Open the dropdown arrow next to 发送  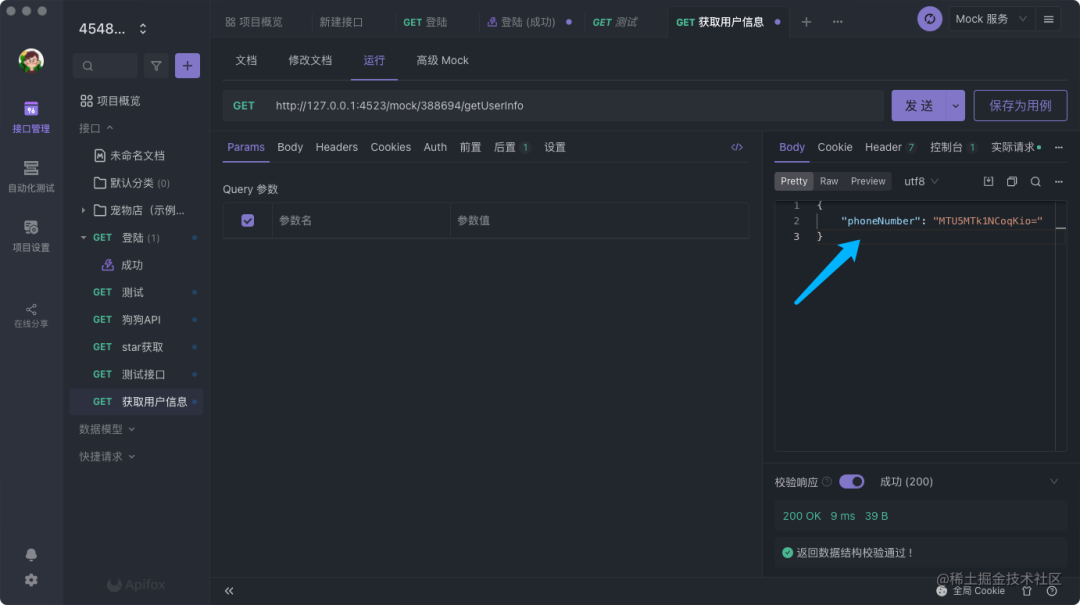pos(956,106)
